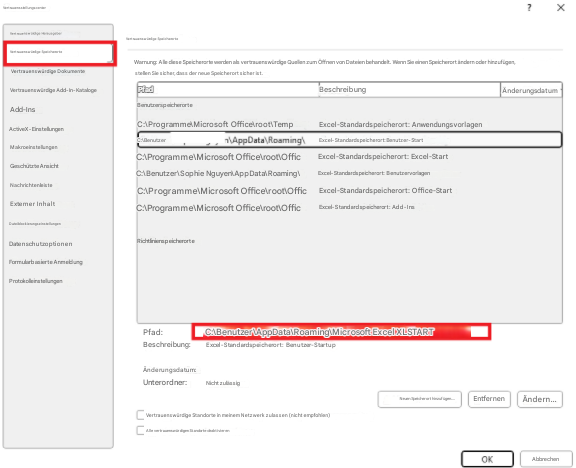Select the Excel-Start location row

[349, 157]
